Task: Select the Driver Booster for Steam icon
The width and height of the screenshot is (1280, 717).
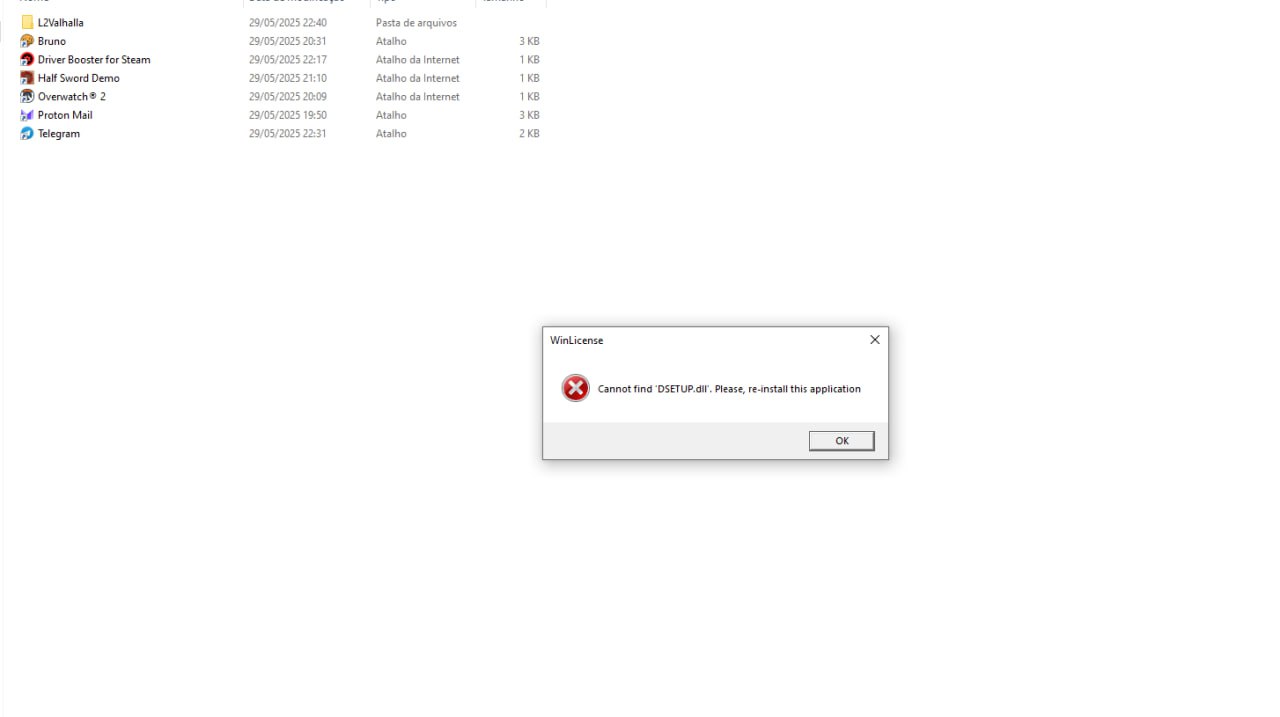Action: [27, 59]
